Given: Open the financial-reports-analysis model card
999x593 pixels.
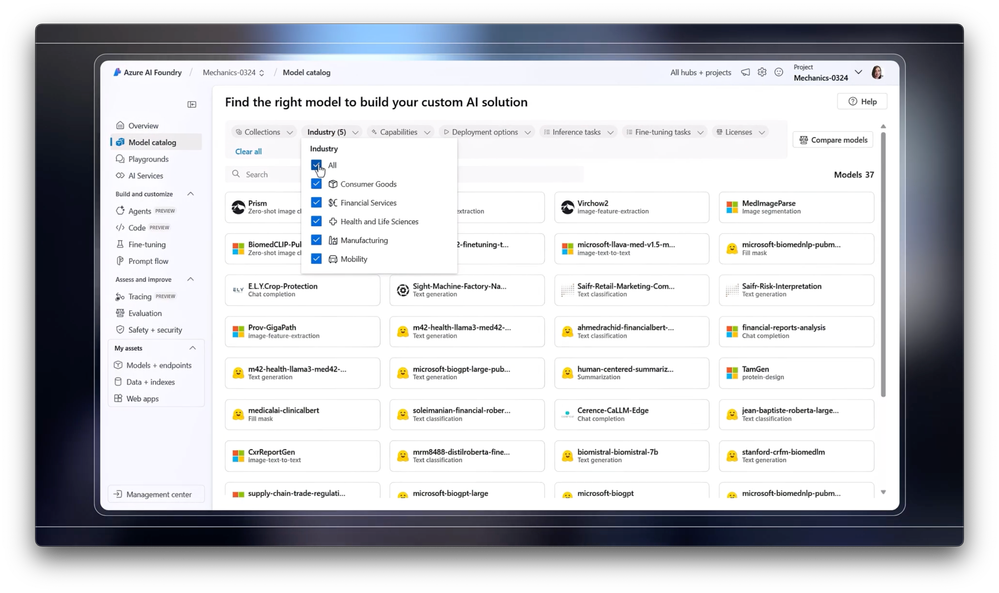Looking at the screenshot, I should (796, 331).
